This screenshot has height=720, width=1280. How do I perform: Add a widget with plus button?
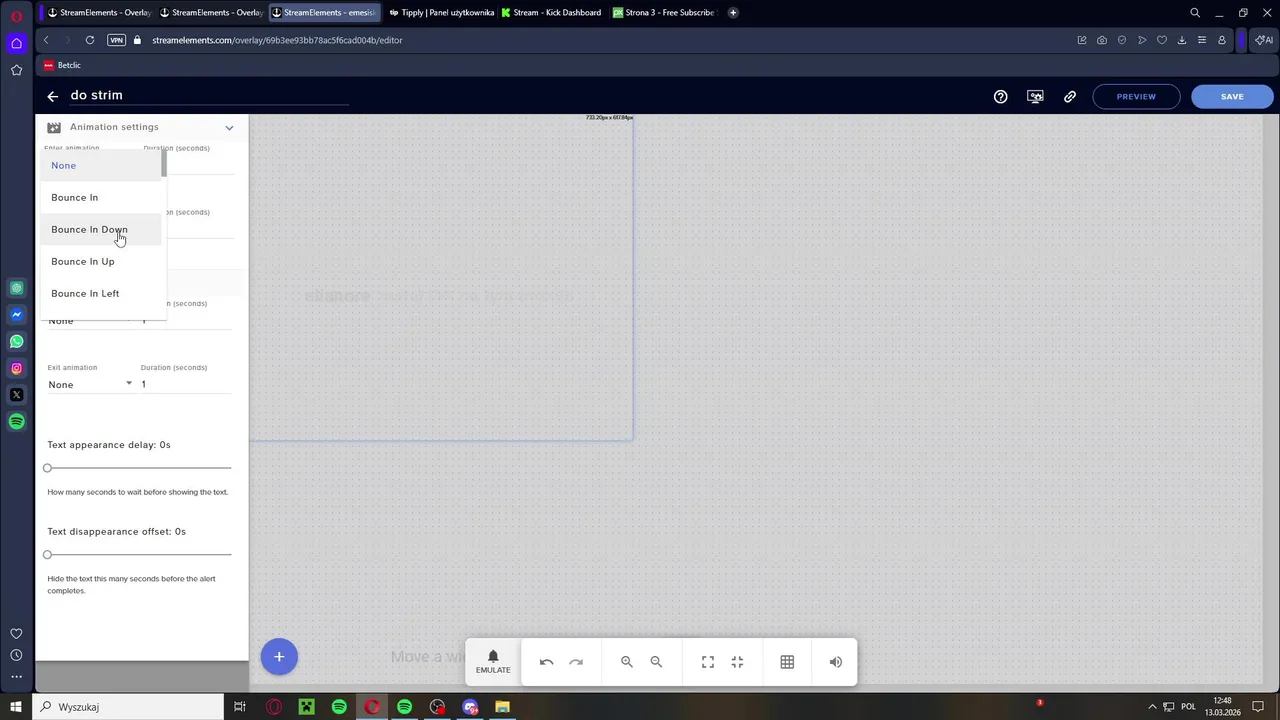point(279,657)
